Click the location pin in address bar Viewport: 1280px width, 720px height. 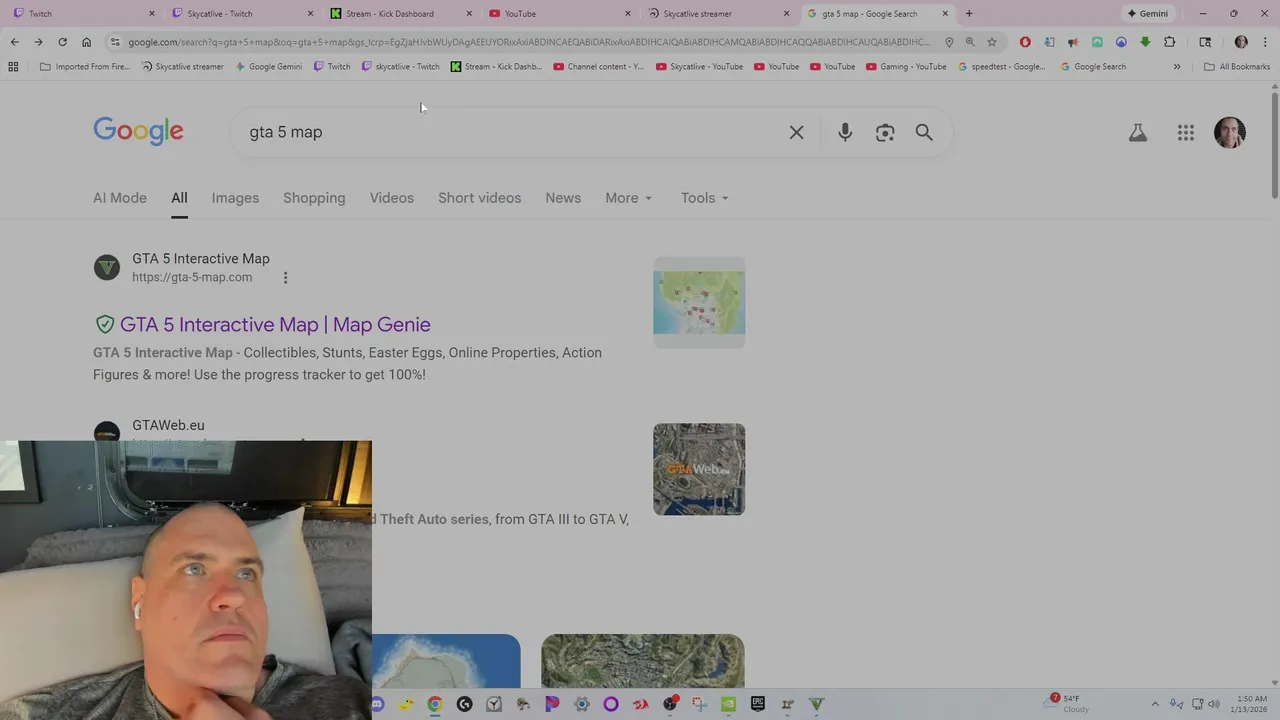pyautogui.click(x=949, y=42)
